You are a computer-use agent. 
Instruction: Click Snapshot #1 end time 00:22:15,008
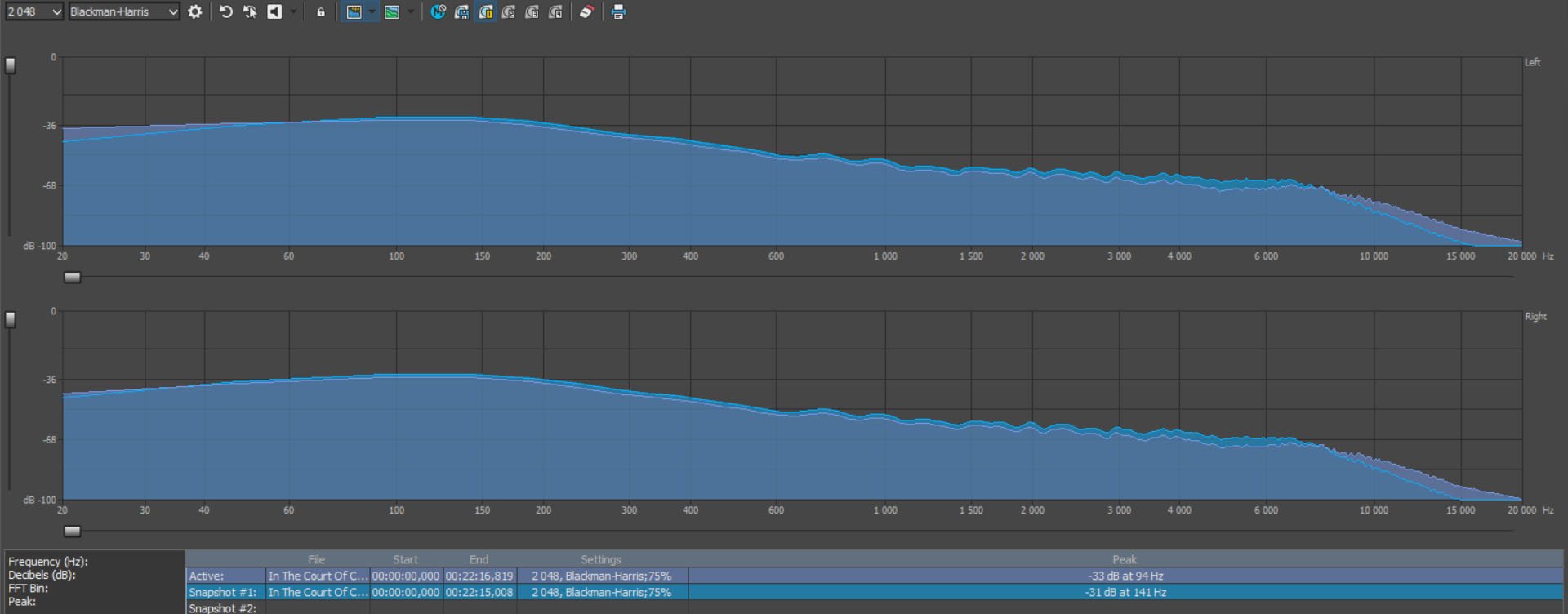pos(479,592)
